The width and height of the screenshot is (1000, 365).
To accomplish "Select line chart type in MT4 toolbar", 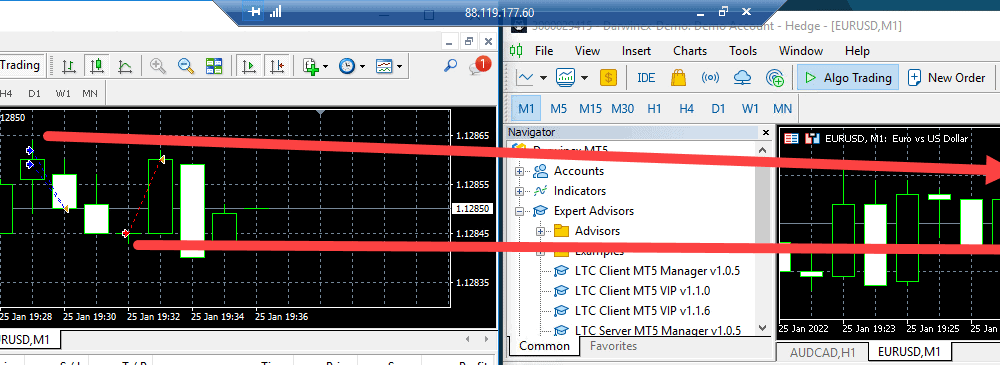I will click(x=125, y=65).
